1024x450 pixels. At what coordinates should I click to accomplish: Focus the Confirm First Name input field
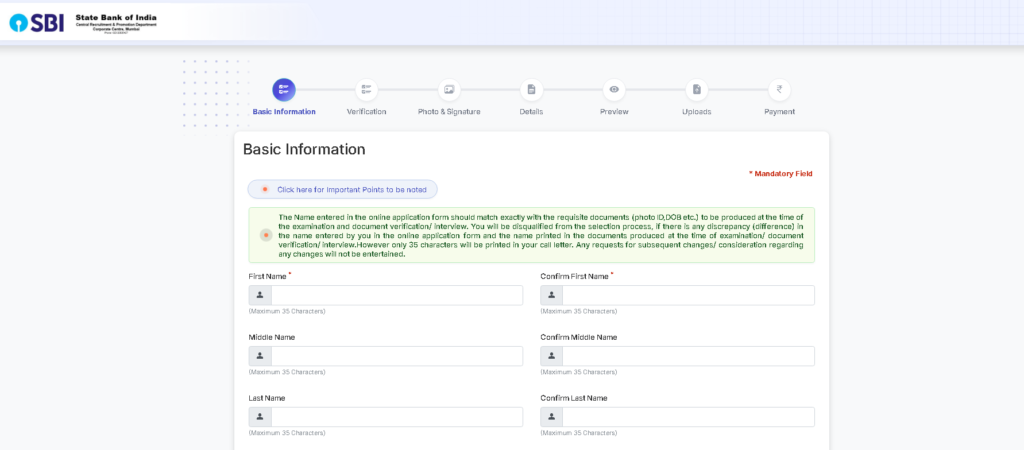coord(688,295)
